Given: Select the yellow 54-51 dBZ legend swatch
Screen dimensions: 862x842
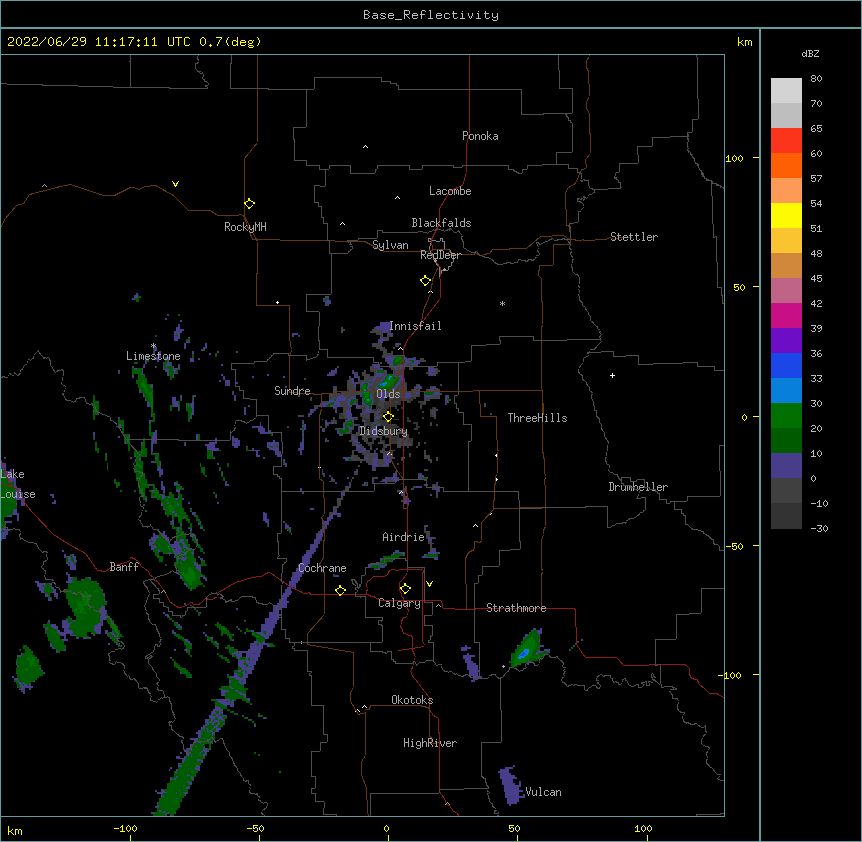Looking at the screenshot, I should click(x=786, y=215).
